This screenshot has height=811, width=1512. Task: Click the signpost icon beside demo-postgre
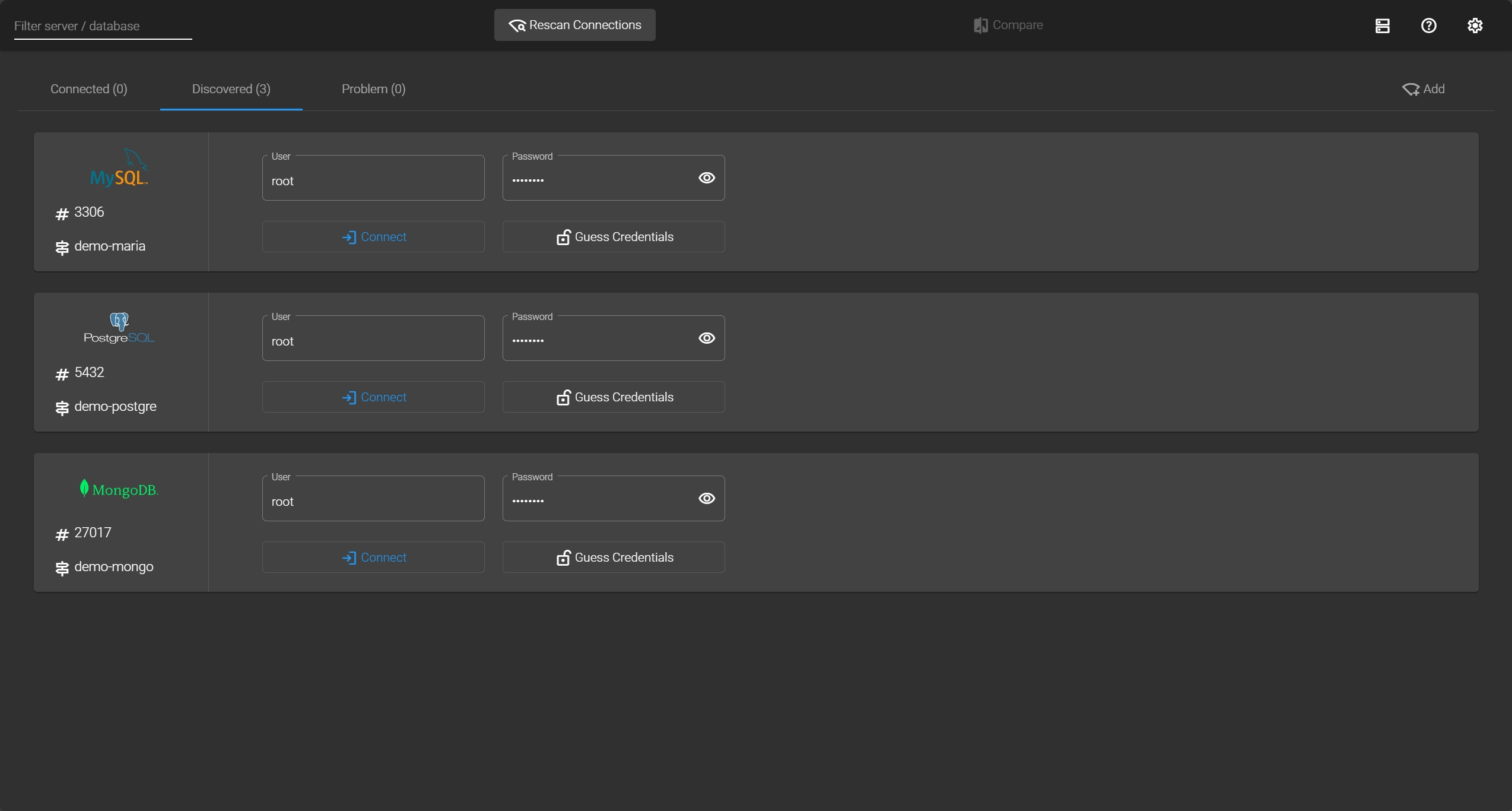coord(62,408)
